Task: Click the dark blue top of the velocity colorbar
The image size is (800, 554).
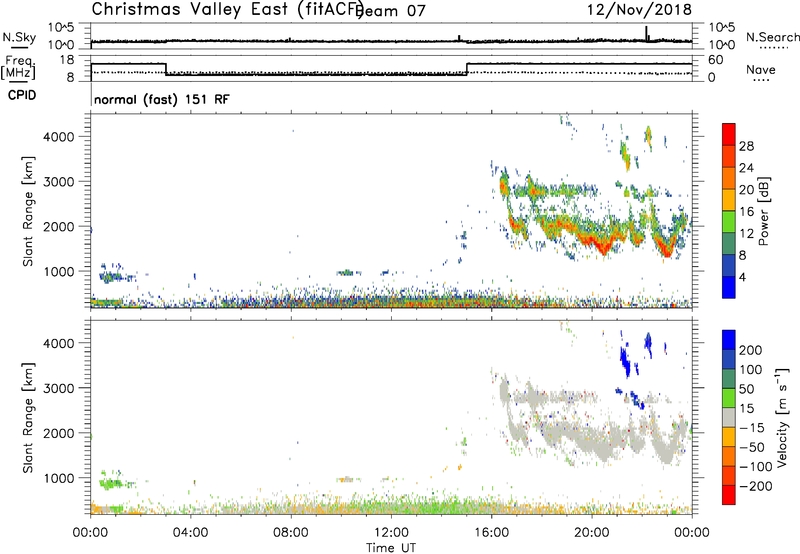Action: pos(729,340)
